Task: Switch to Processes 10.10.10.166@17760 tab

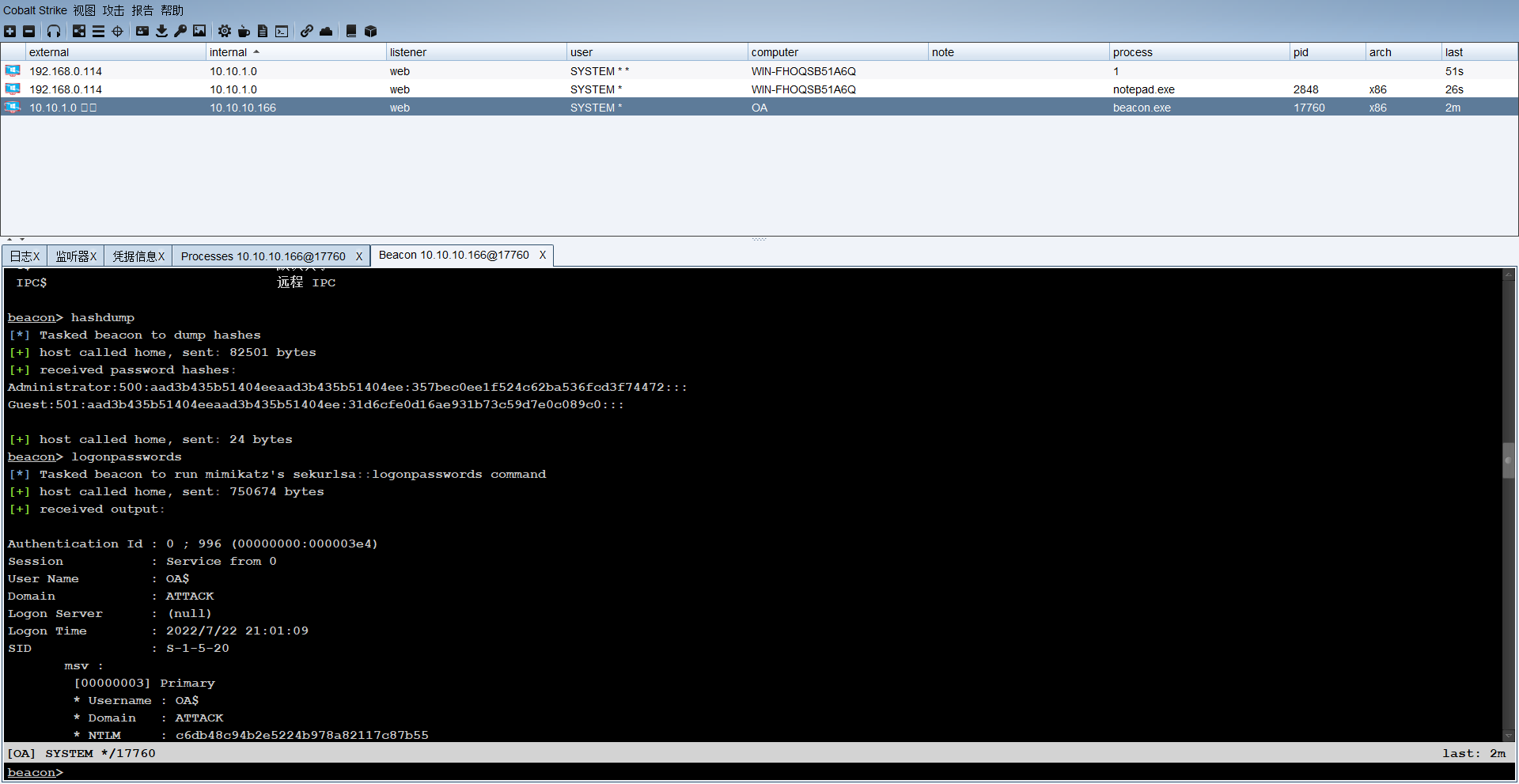Action: (x=263, y=256)
